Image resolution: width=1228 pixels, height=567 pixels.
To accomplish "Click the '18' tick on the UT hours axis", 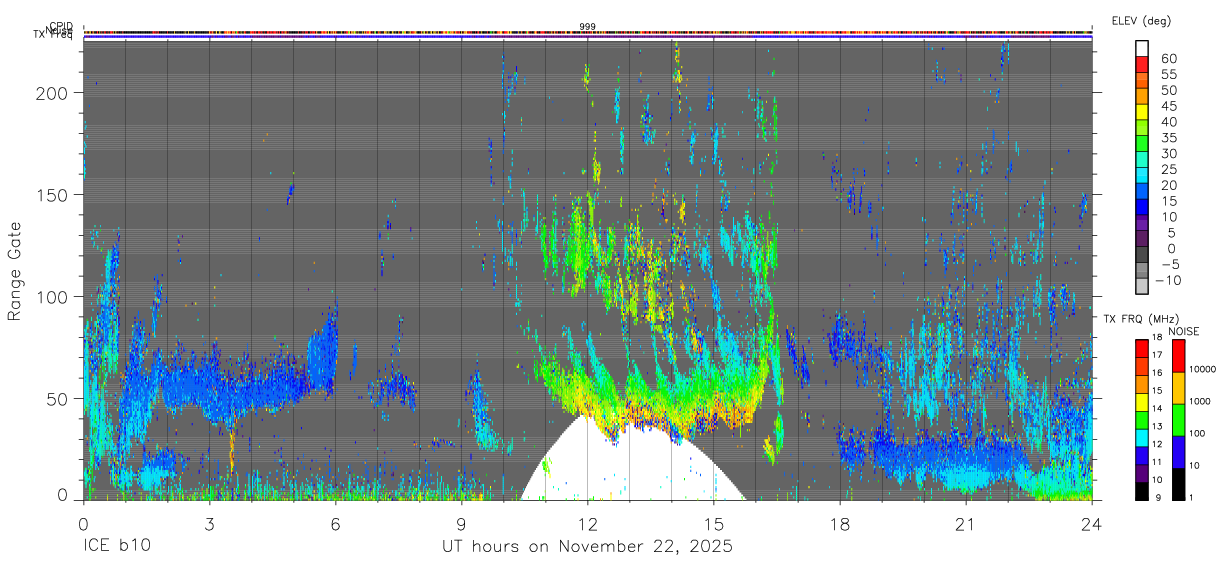I will (x=840, y=523).
